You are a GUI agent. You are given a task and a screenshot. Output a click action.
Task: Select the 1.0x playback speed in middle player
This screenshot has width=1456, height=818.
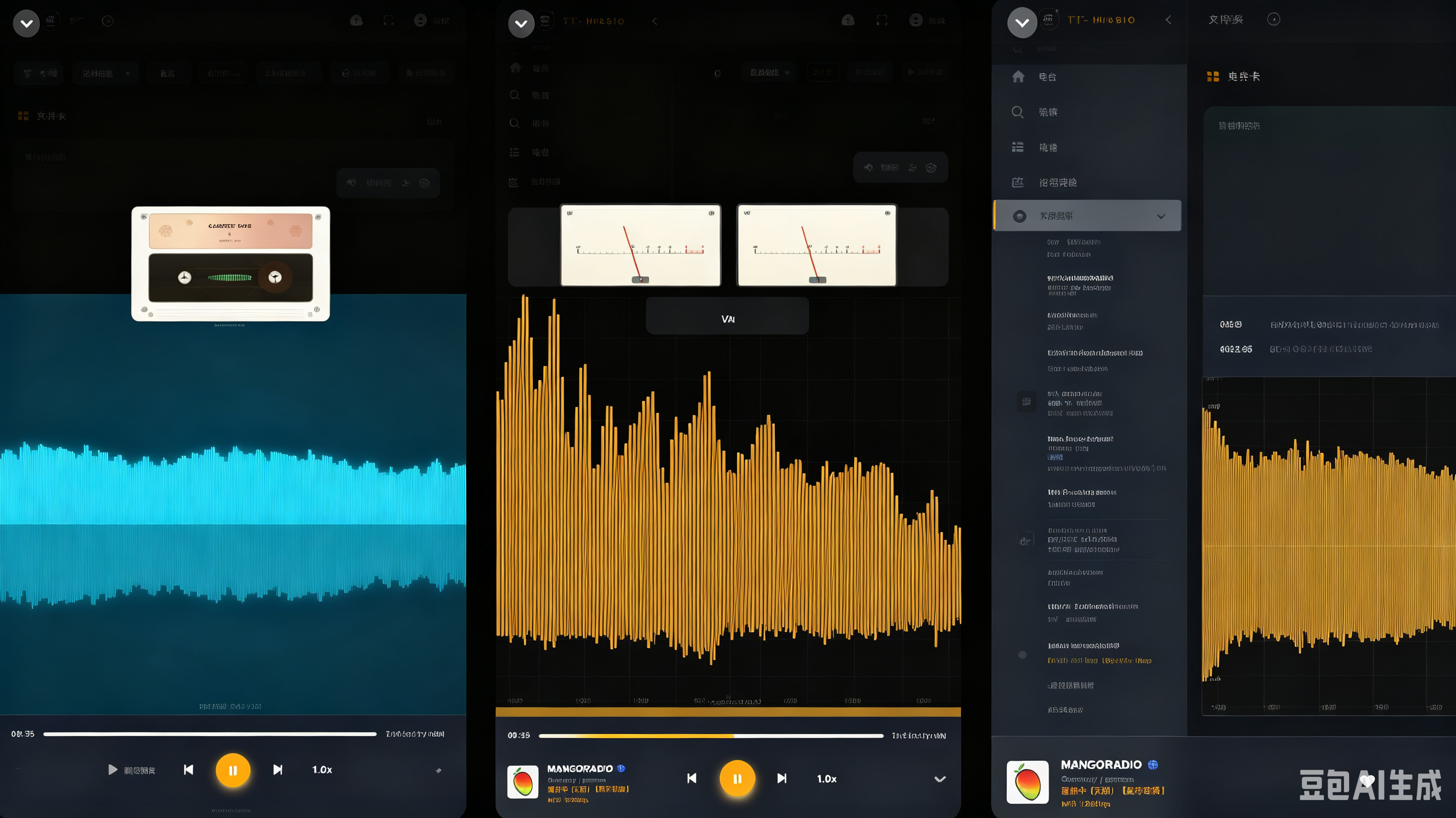[x=826, y=779]
